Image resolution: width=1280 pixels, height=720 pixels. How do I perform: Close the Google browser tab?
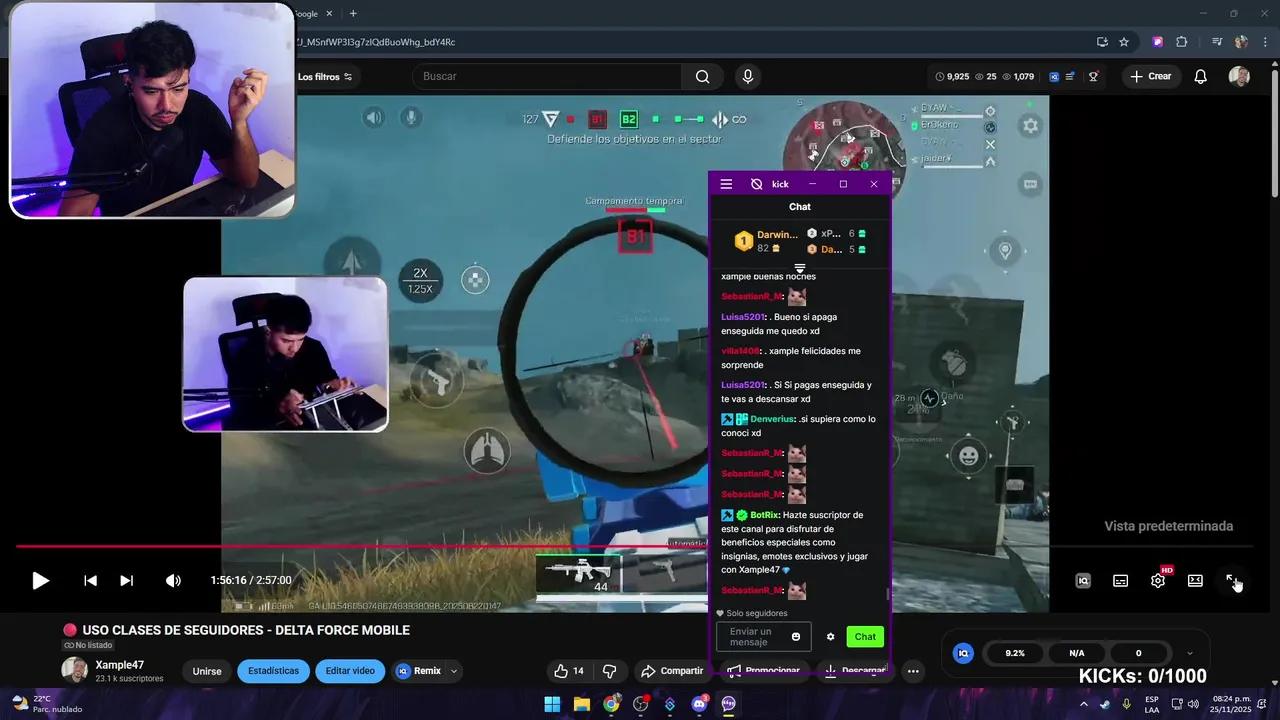click(x=329, y=14)
